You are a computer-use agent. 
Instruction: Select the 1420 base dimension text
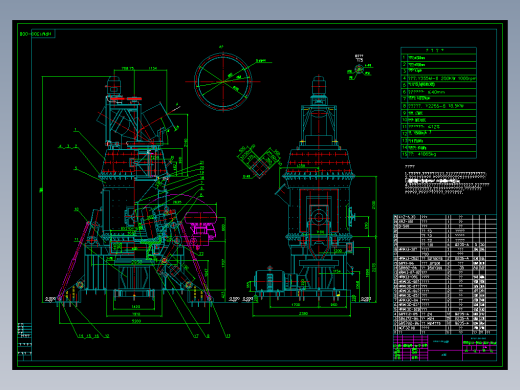pos(136,306)
